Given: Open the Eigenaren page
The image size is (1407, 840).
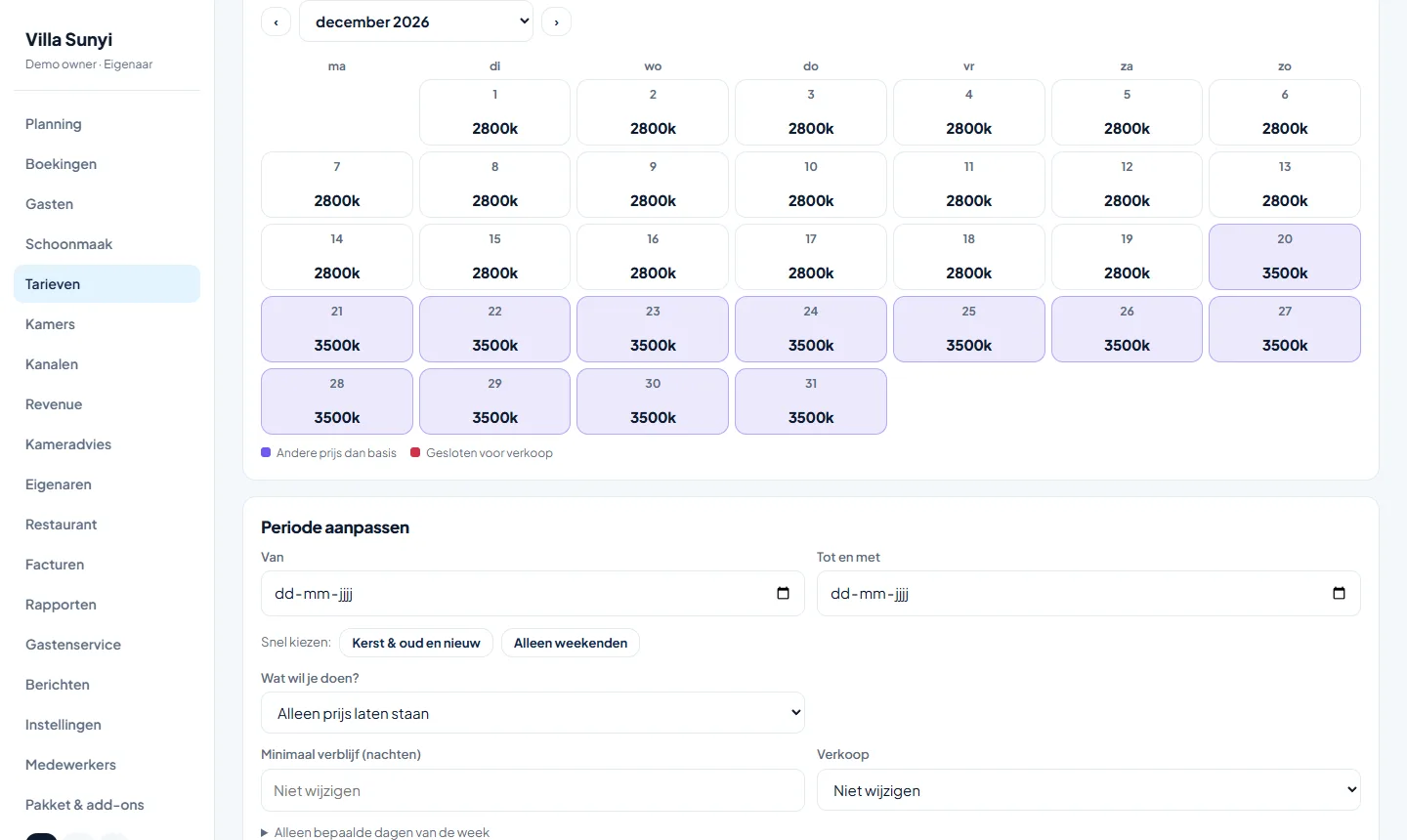Looking at the screenshot, I should [107, 484].
